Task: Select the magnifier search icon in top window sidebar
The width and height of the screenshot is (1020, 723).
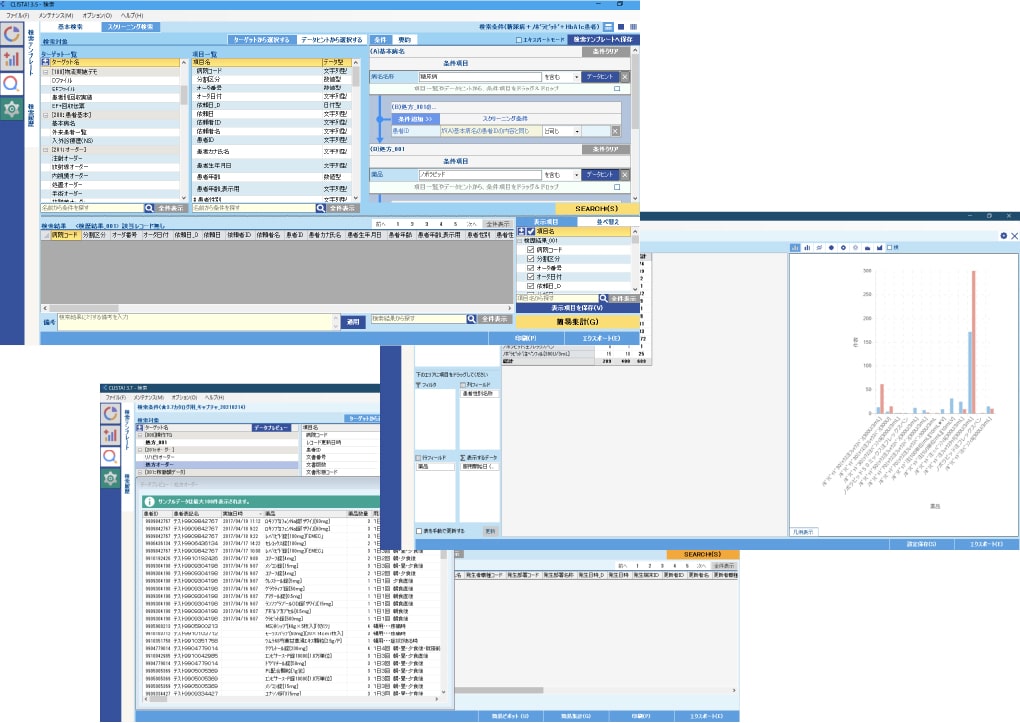Action: (x=12, y=84)
